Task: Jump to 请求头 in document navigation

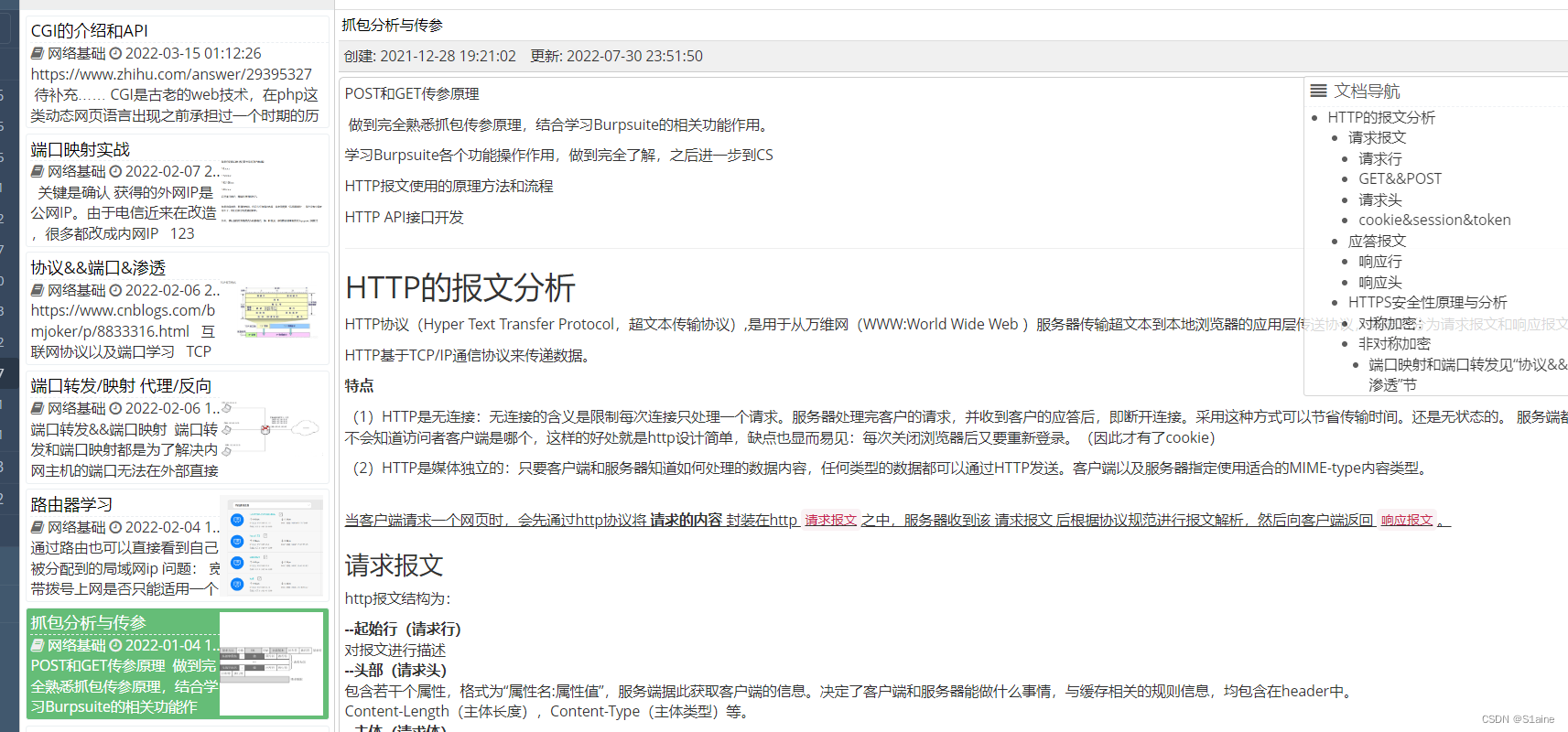Action: (1379, 199)
